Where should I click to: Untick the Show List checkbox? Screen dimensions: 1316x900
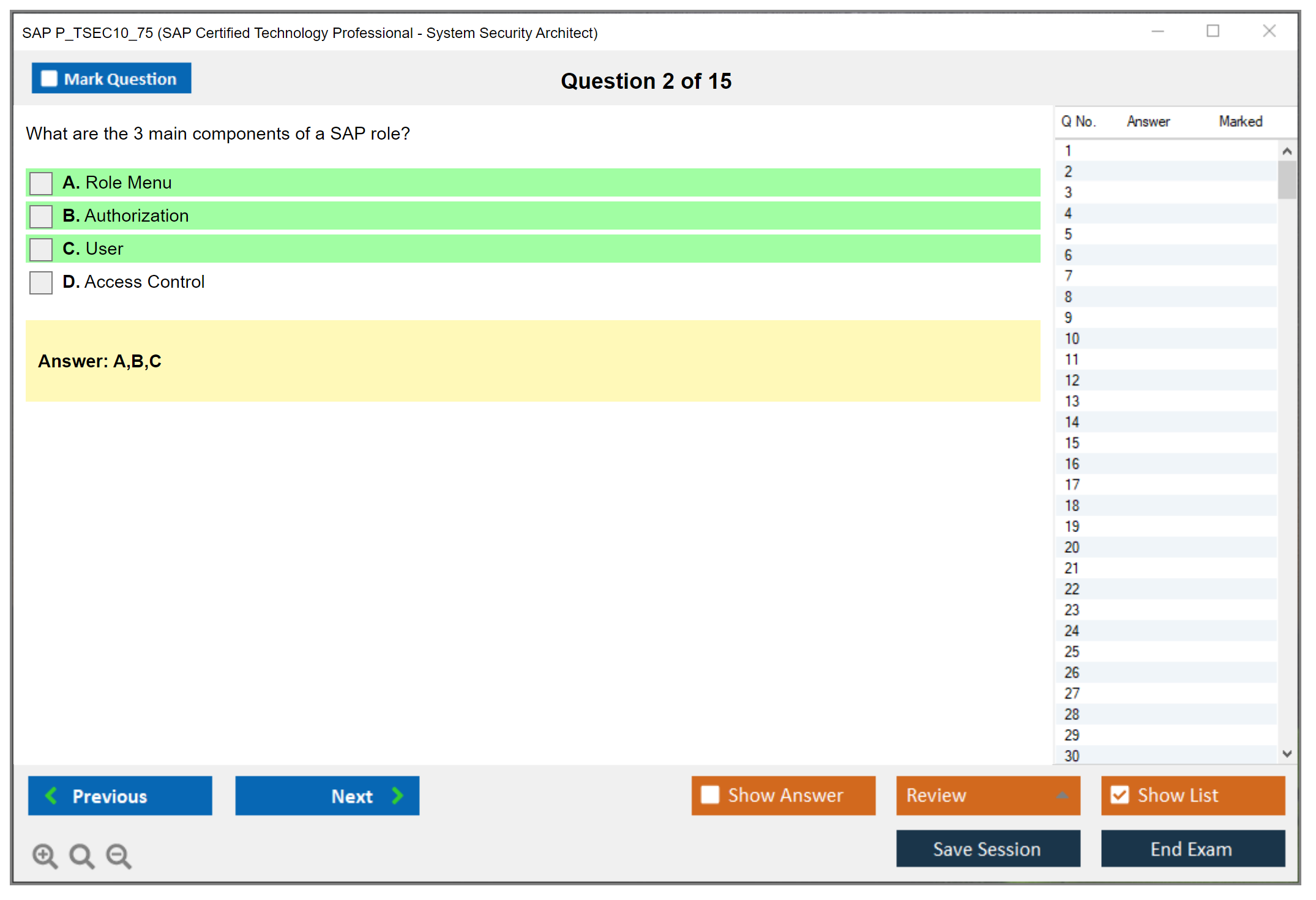click(x=1120, y=795)
